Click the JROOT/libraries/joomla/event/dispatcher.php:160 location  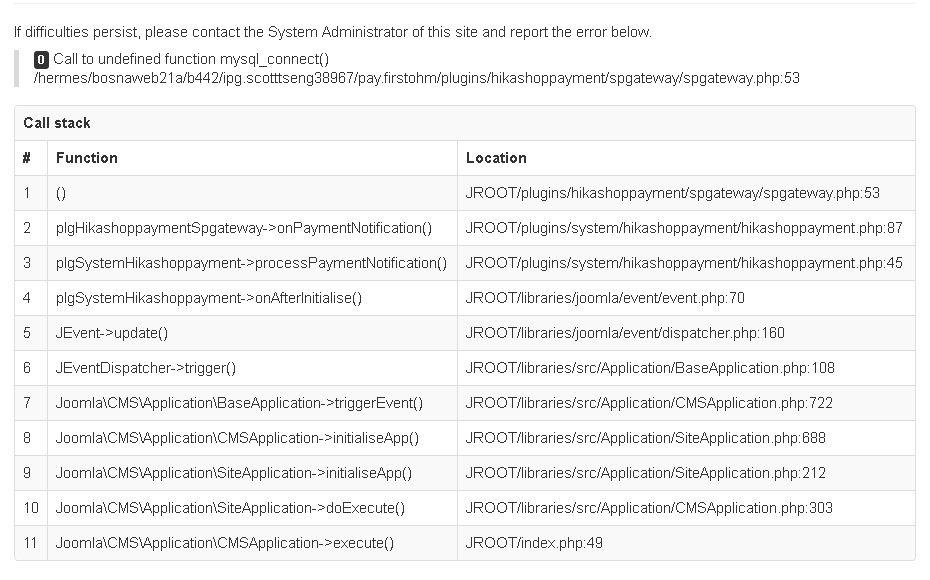[x=625, y=333]
